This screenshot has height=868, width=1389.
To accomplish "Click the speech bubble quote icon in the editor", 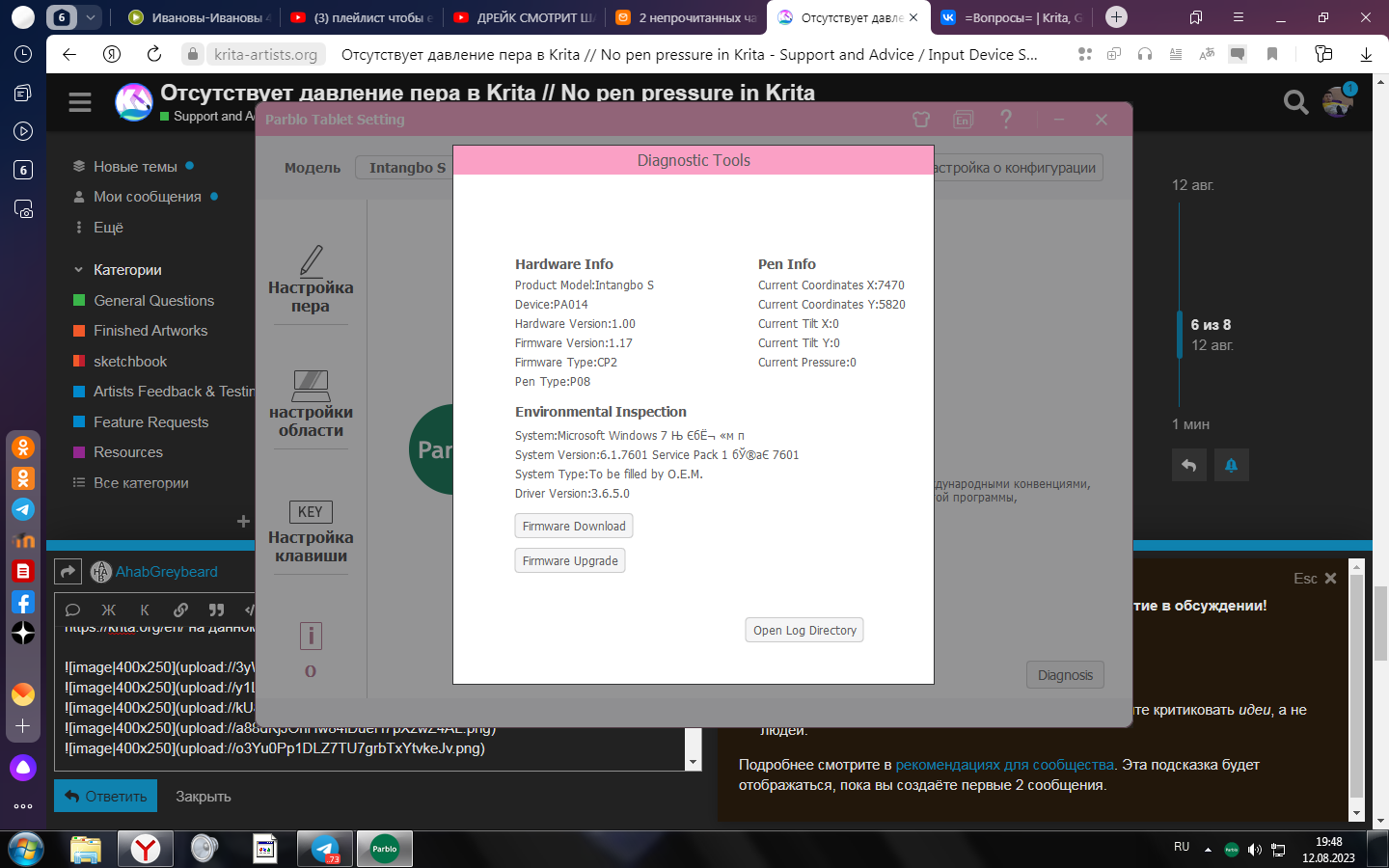I will point(72,610).
